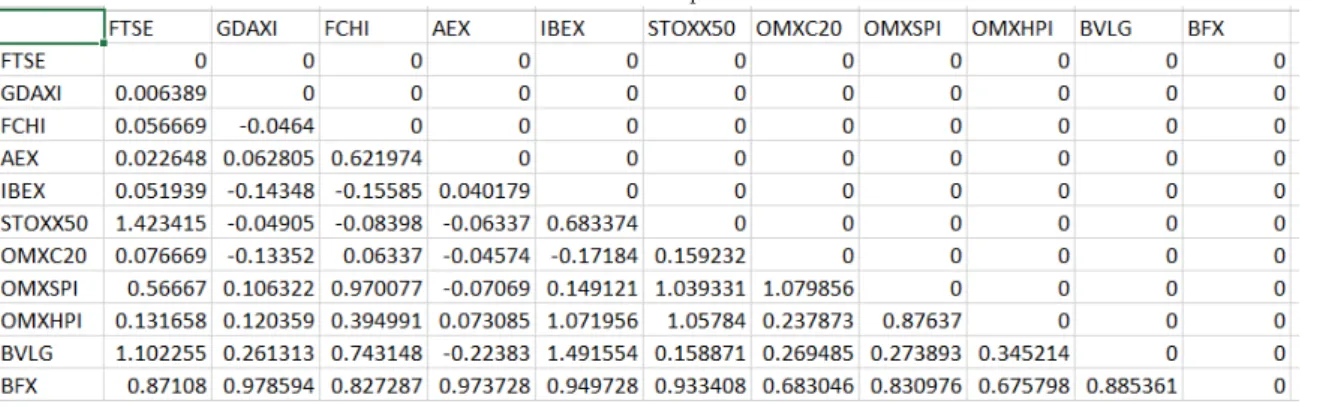Click cell with value -0.08398
Screen dimensions: 1326x407
coord(373,223)
